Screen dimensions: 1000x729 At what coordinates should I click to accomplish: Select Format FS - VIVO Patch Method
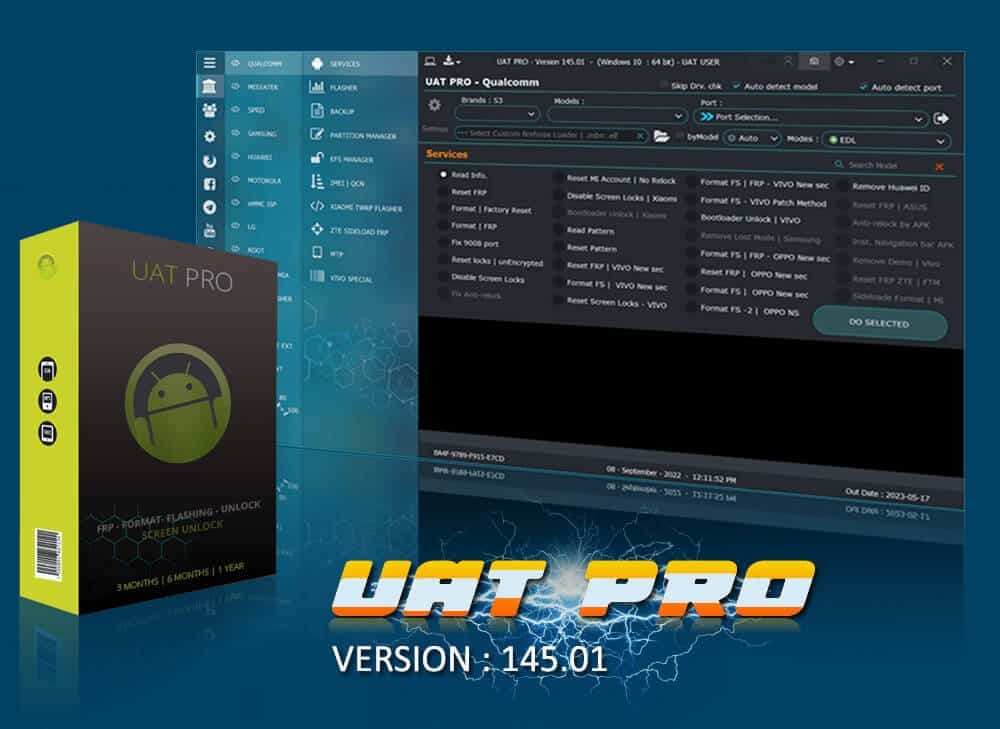(x=756, y=202)
